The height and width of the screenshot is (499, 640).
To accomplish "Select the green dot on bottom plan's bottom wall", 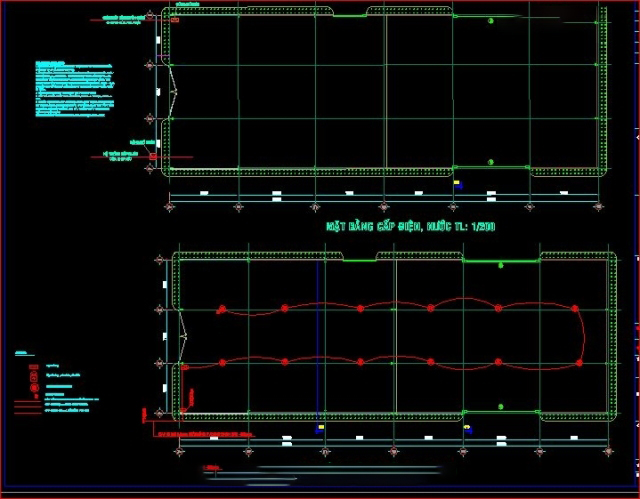I will [501, 408].
